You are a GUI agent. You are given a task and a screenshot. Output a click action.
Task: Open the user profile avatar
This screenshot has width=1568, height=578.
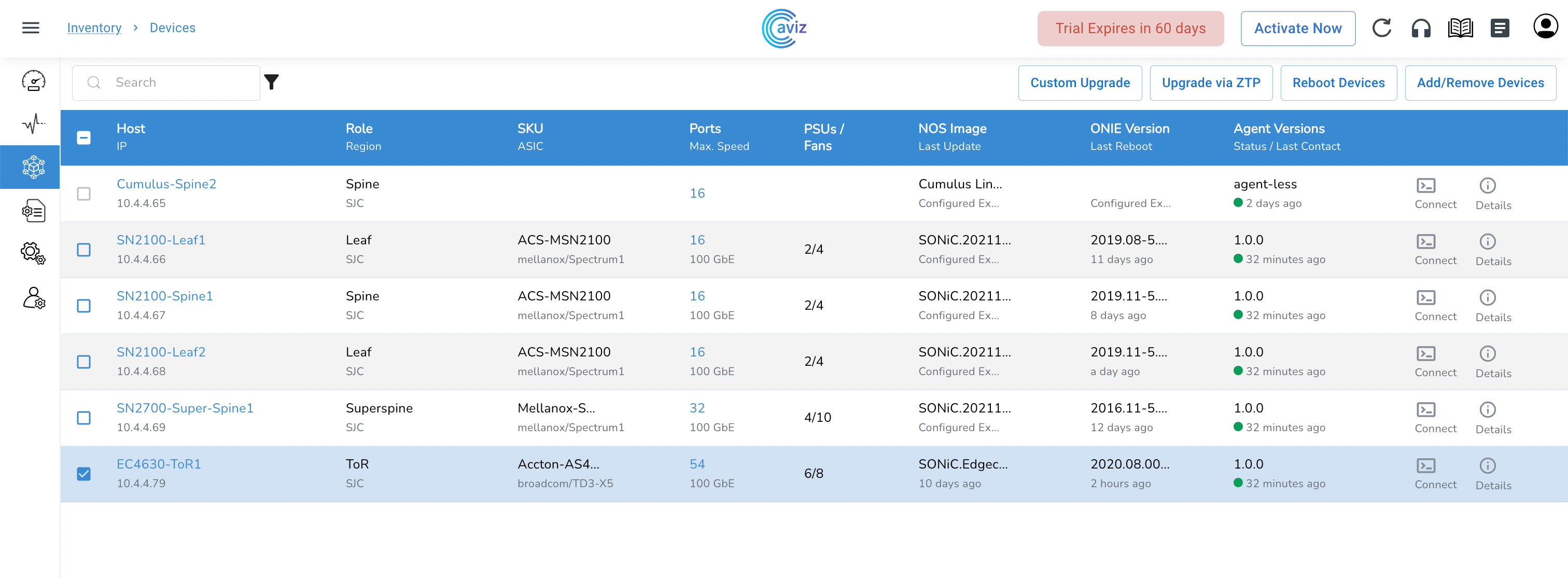point(1545,27)
